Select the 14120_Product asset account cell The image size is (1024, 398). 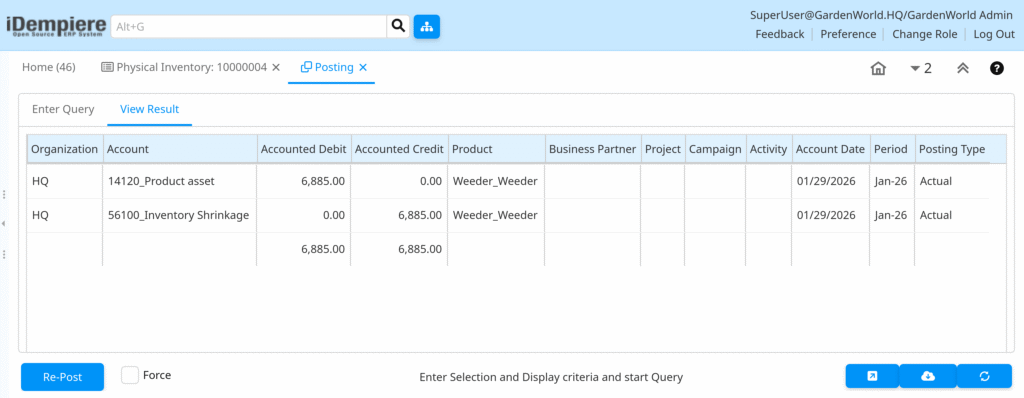180,181
